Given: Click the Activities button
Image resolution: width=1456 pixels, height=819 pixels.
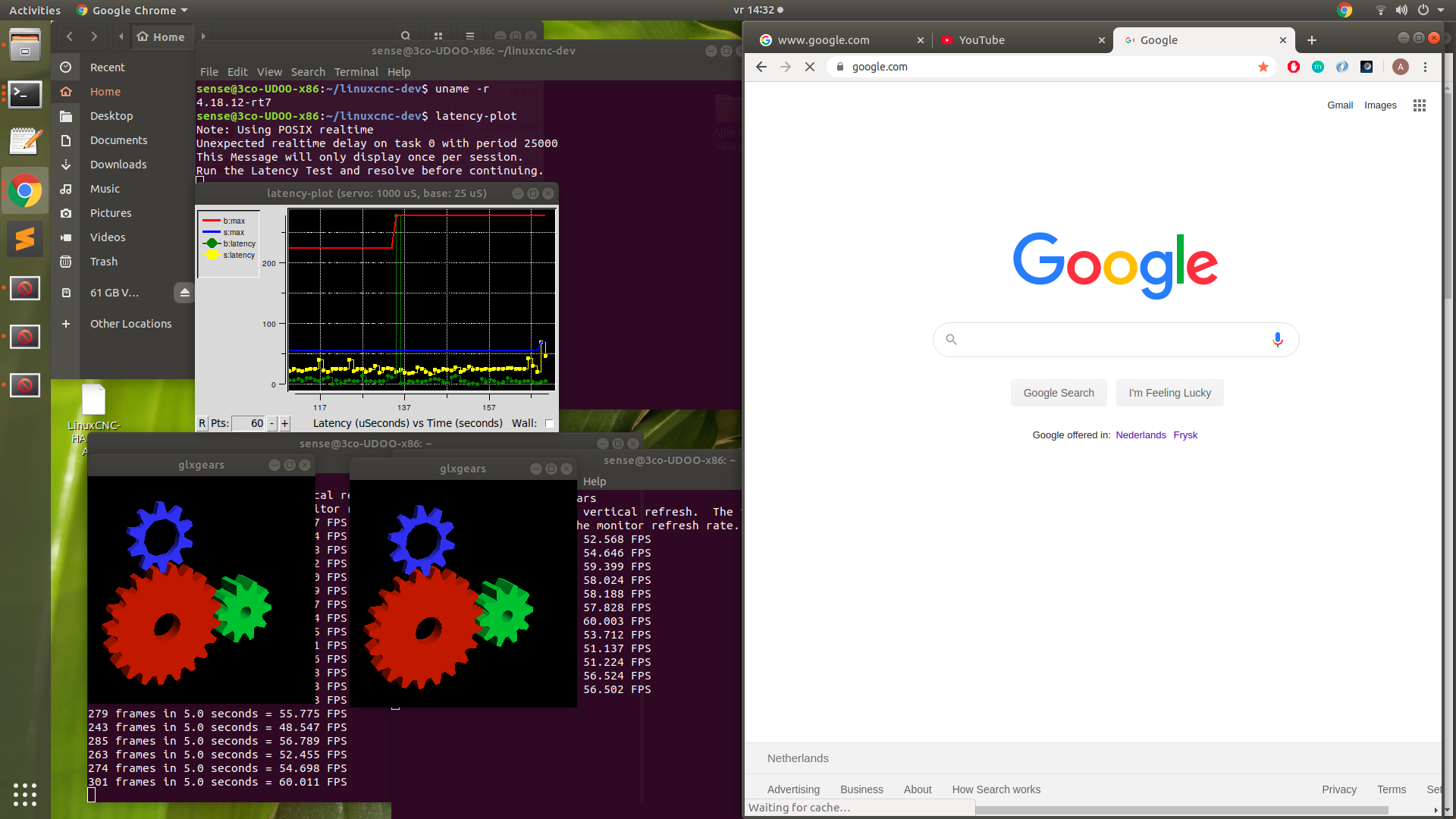Looking at the screenshot, I should [35, 10].
